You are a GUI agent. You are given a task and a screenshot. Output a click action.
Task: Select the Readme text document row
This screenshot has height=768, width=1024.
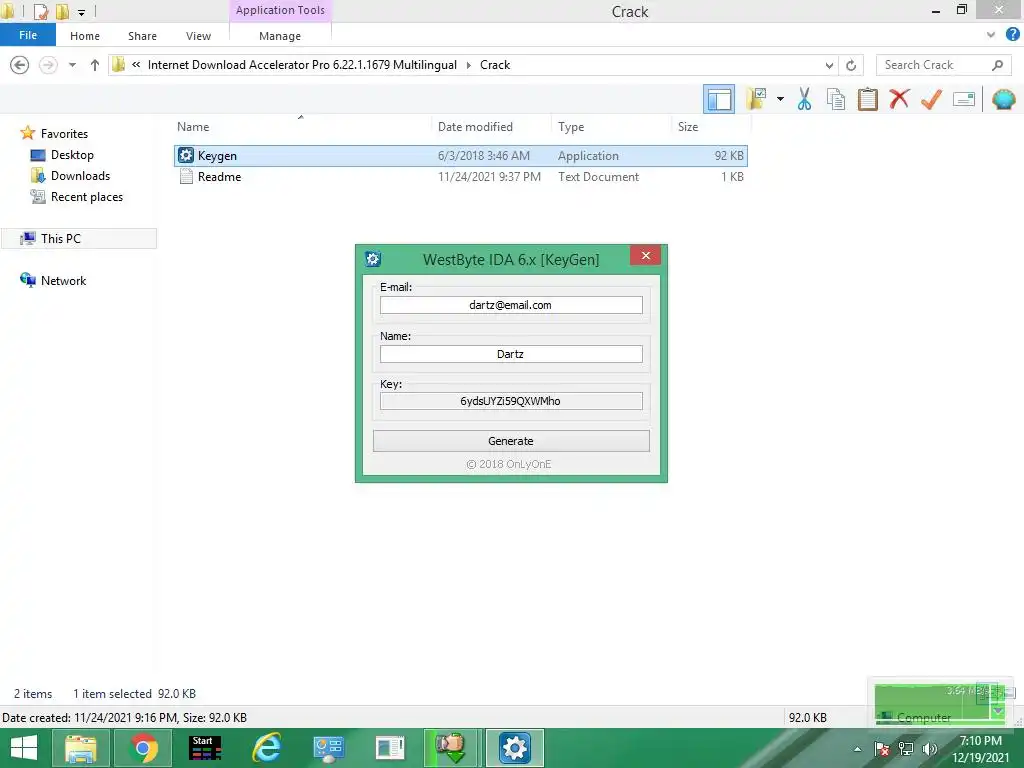[x=461, y=176]
